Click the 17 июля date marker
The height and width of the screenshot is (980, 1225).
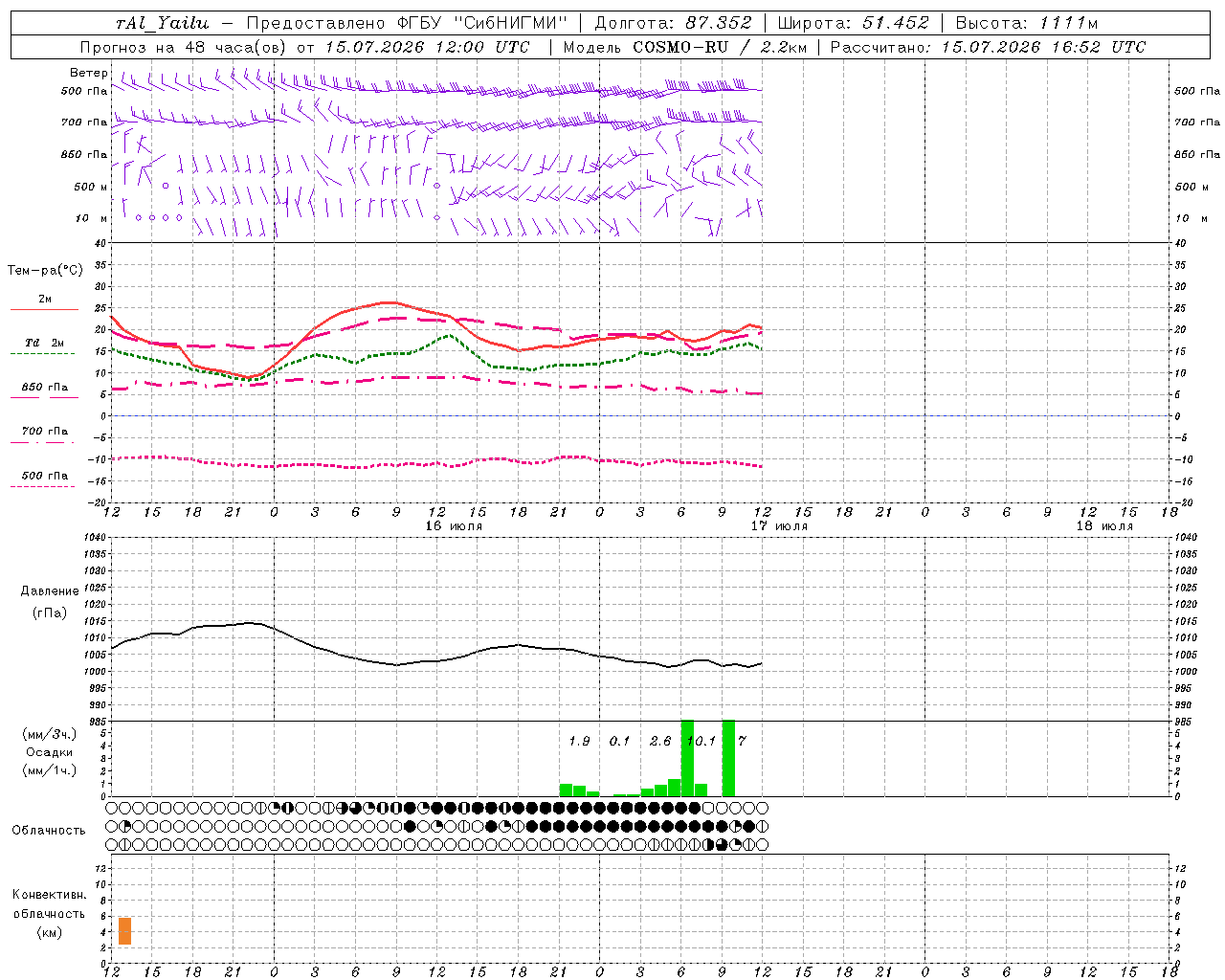pyautogui.click(x=779, y=525)
